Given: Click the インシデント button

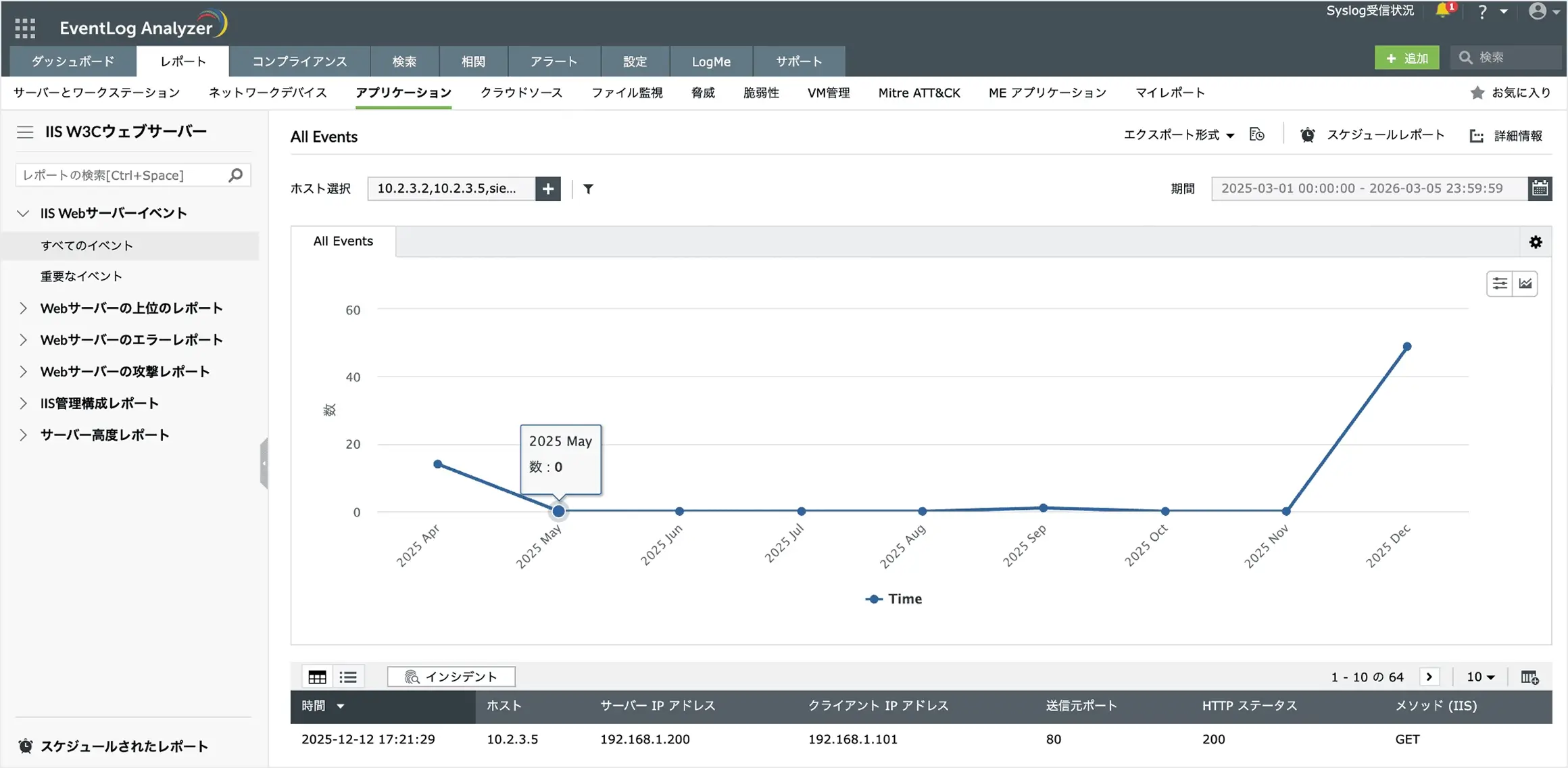Looking at the screenshot, I should 451,677.
